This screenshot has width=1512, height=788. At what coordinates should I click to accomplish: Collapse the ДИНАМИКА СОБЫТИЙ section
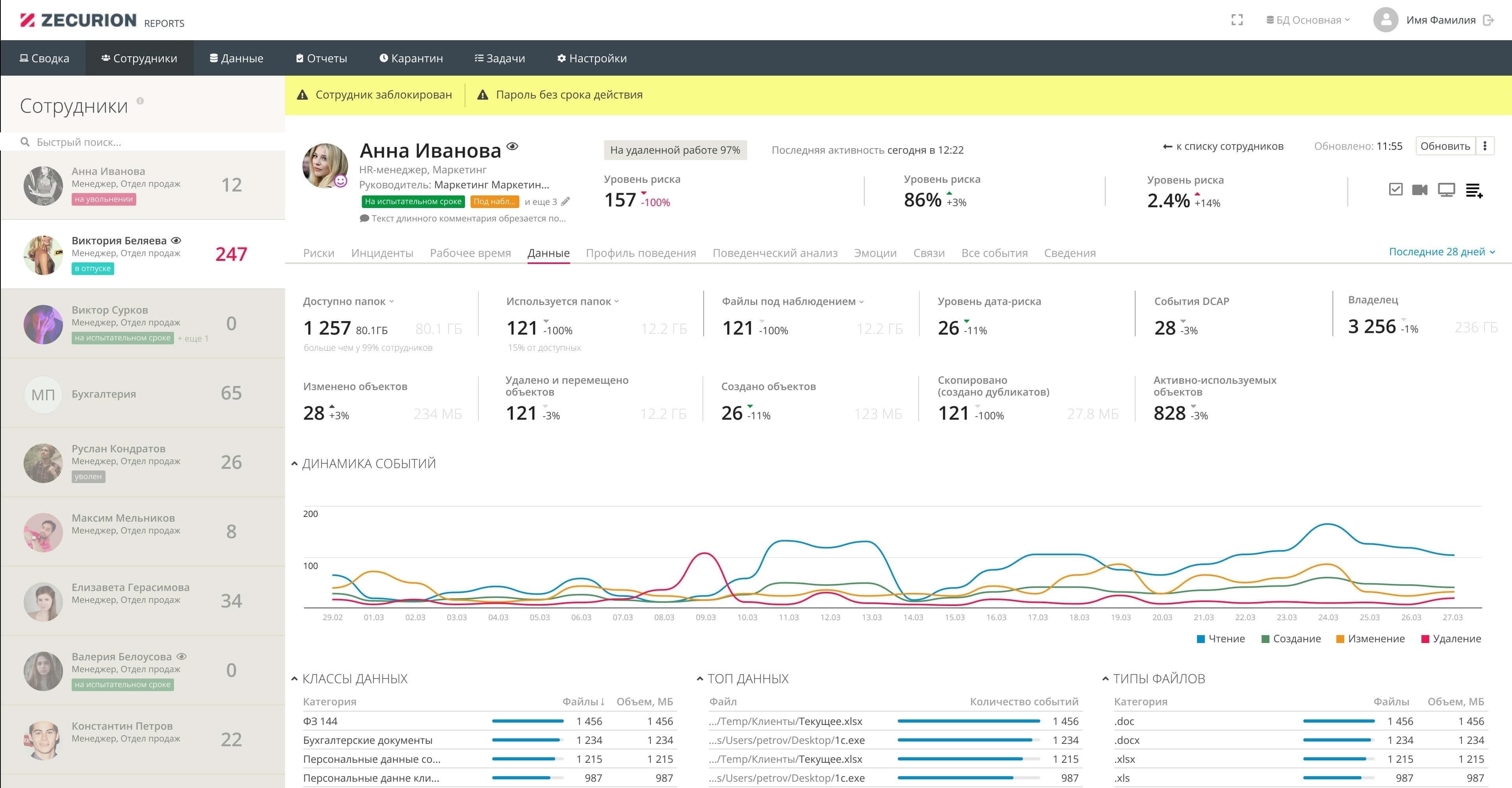(295, 464)
